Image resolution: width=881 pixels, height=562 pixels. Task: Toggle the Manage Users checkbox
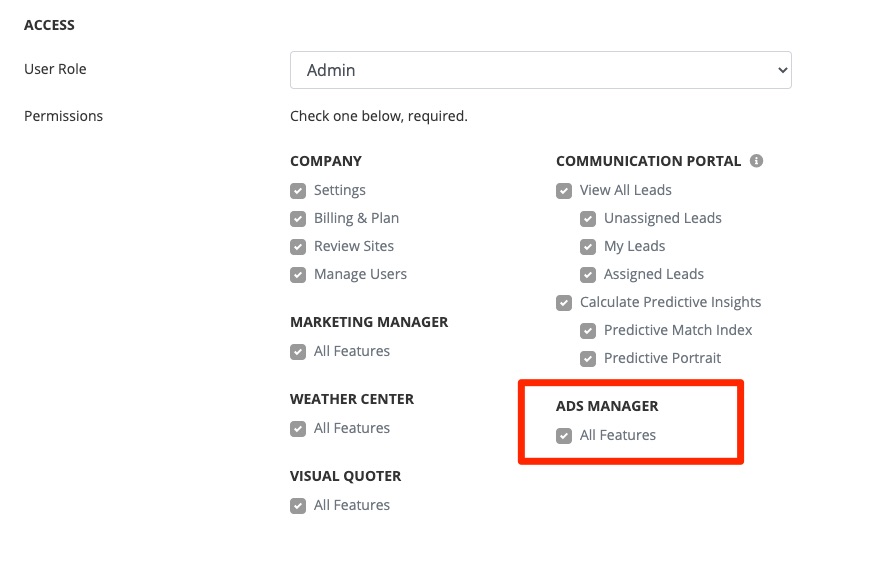[298, 275]
